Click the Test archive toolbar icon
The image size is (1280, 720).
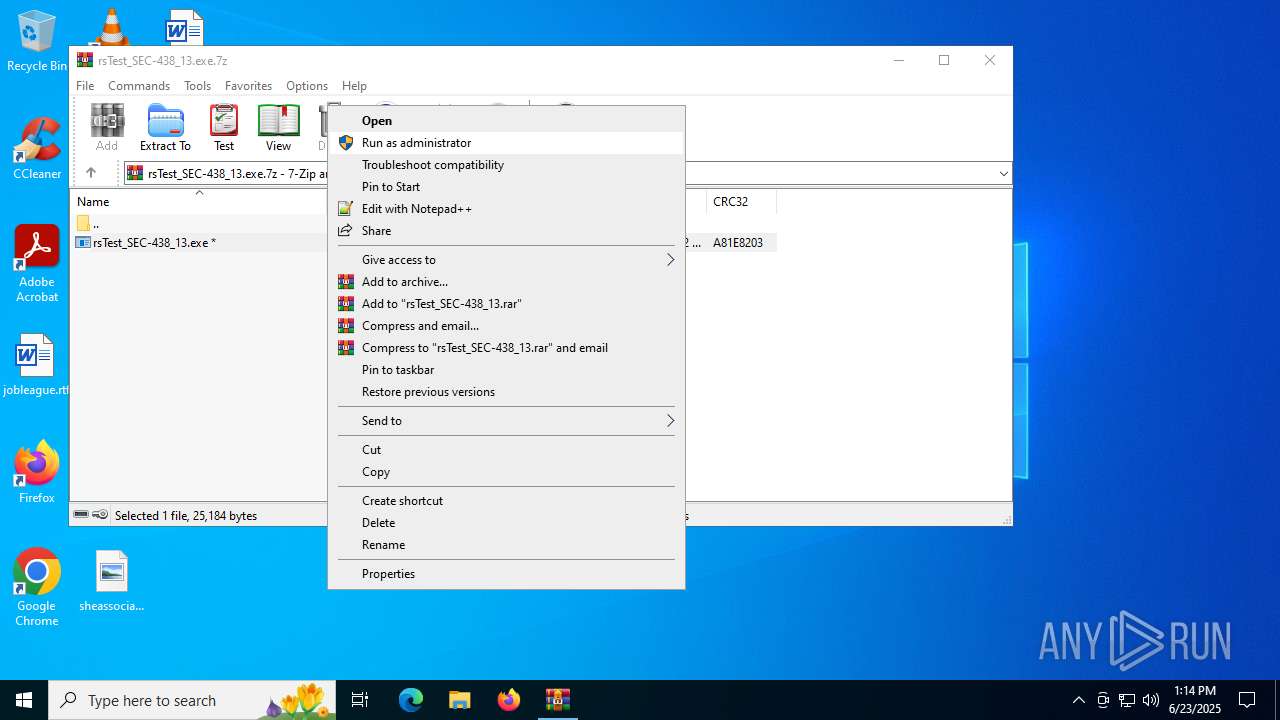tap(224, 128)
